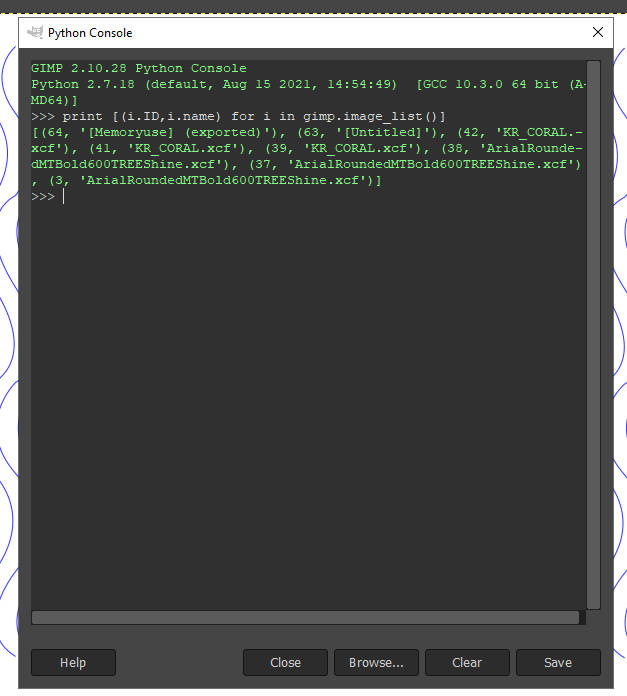Clear the console output
This screenshot has width=627, height=696.
coord(467,662)
